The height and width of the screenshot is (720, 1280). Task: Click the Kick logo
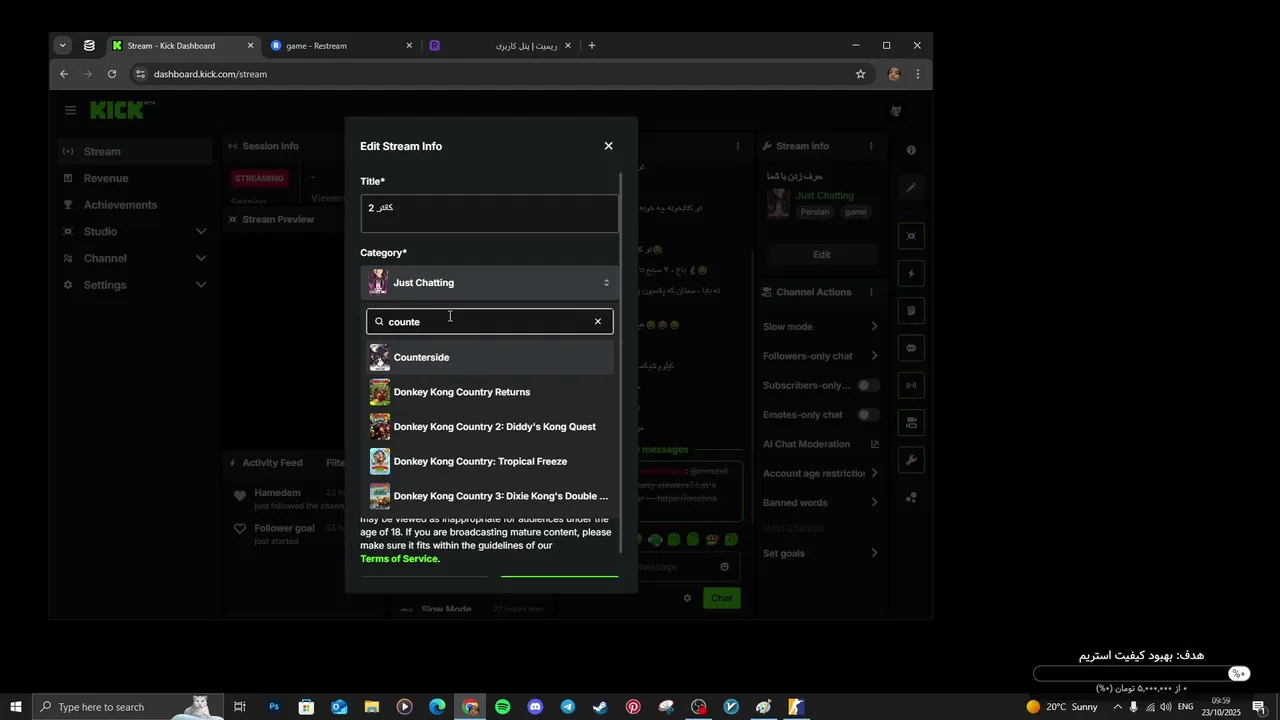[122, 110]
